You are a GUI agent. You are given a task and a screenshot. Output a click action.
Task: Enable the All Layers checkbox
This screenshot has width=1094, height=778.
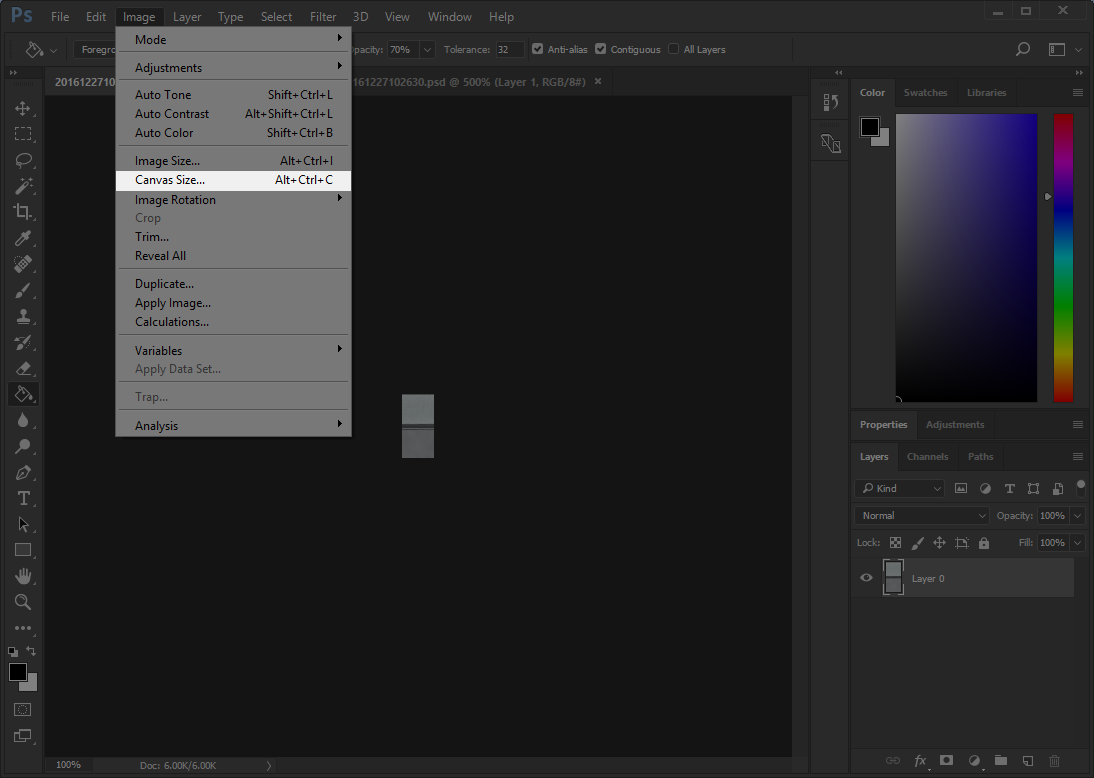pos(673,49)
